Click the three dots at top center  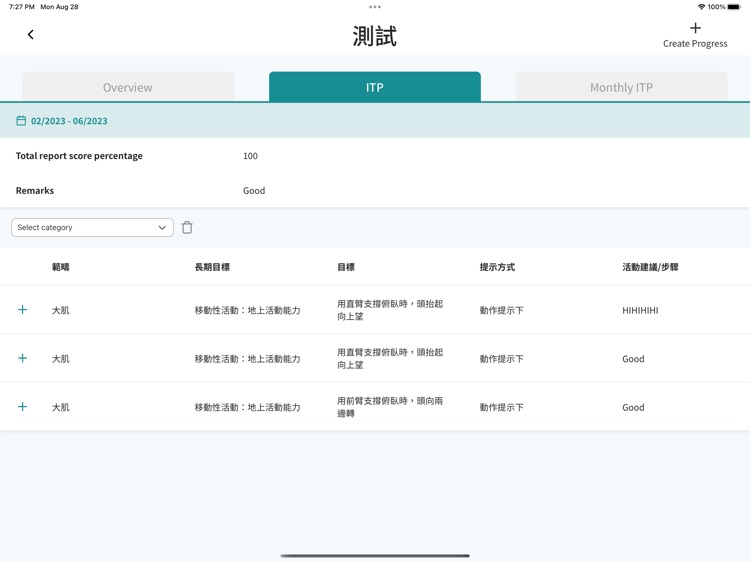[x=375, y=7]
